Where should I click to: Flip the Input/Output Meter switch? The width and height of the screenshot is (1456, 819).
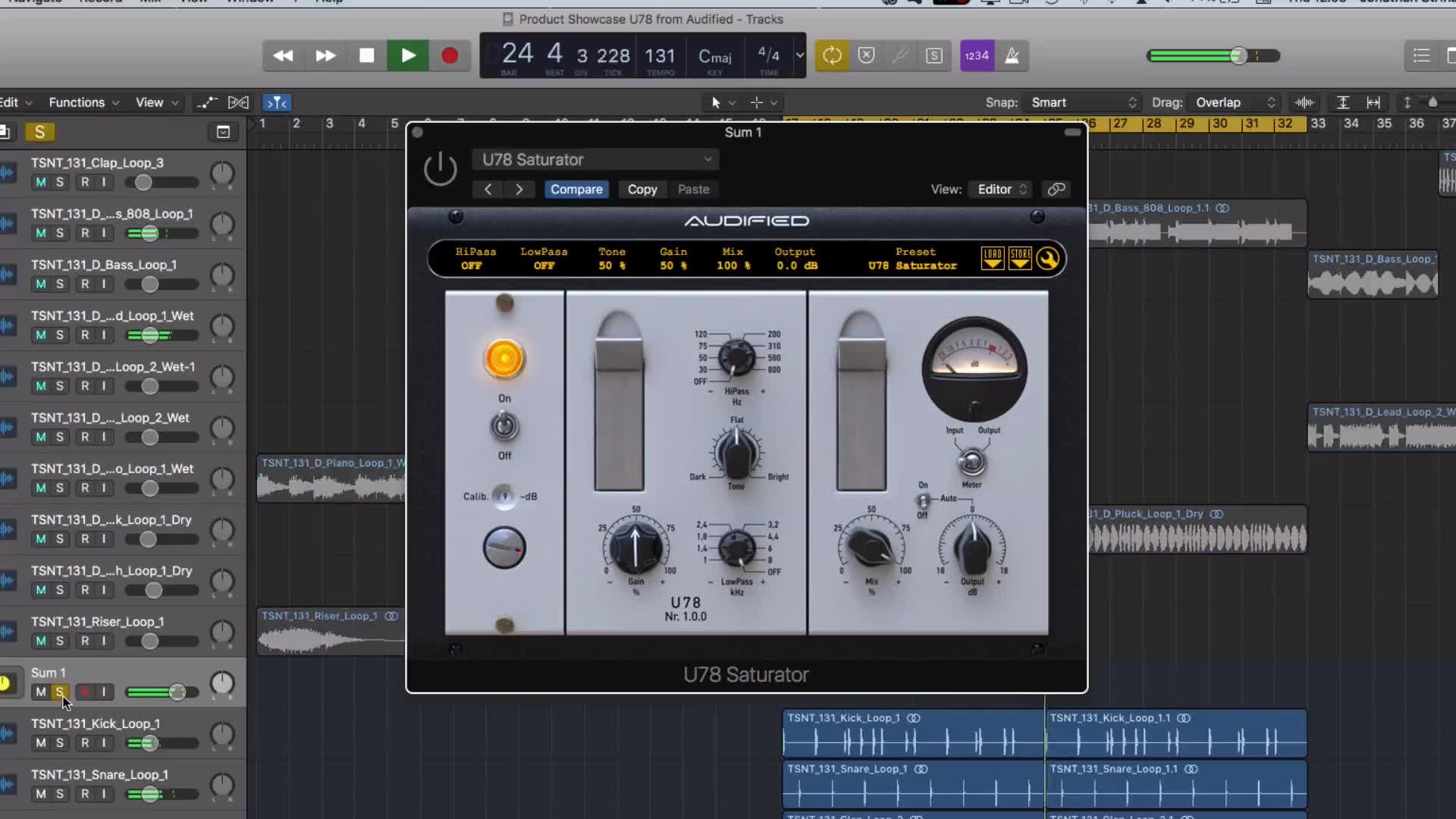point(972,461)
